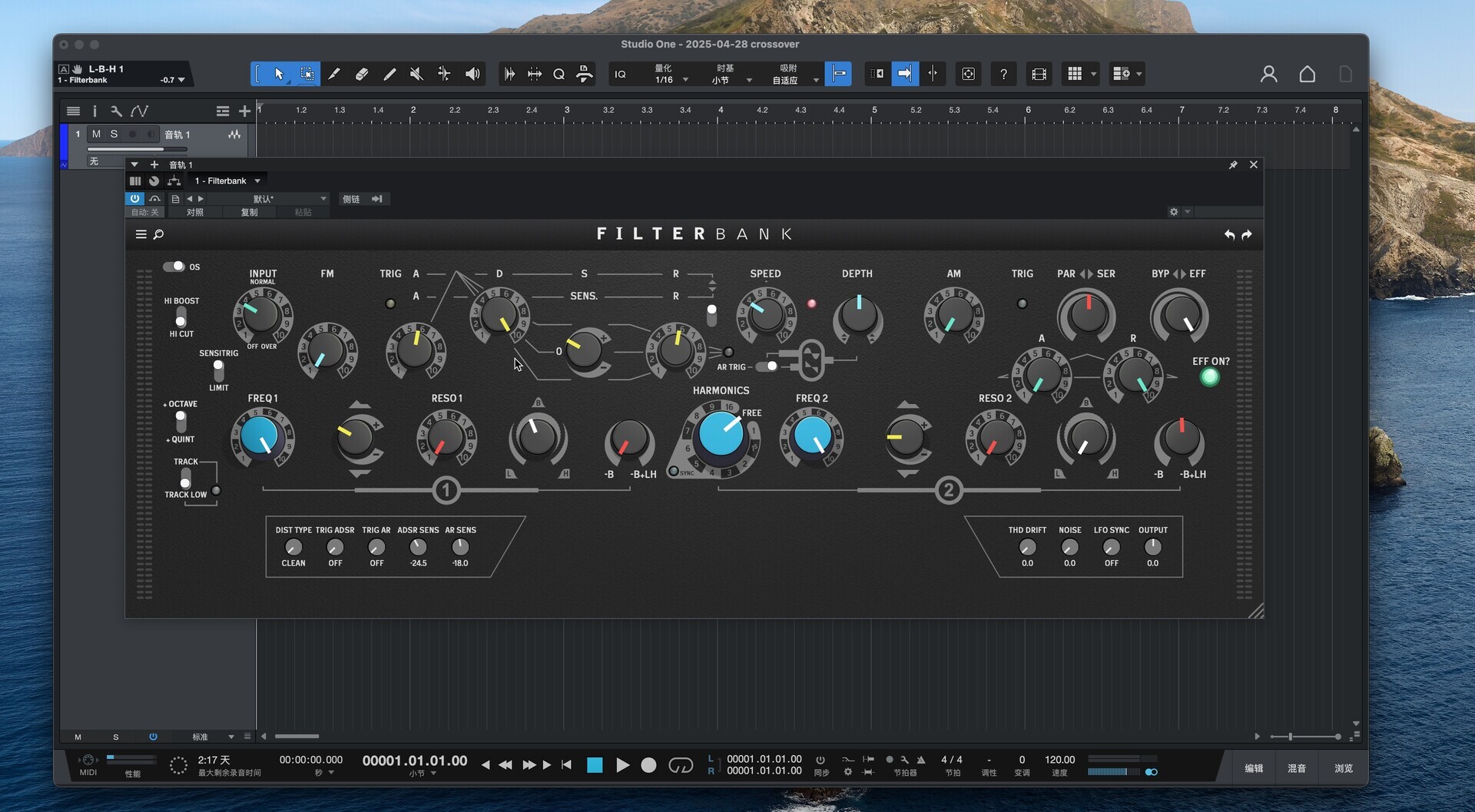Open the 1 - Filterbank plugin selector dropdown
The width and height of the screenshot is (1475, 812).
[x=227, y=181]
